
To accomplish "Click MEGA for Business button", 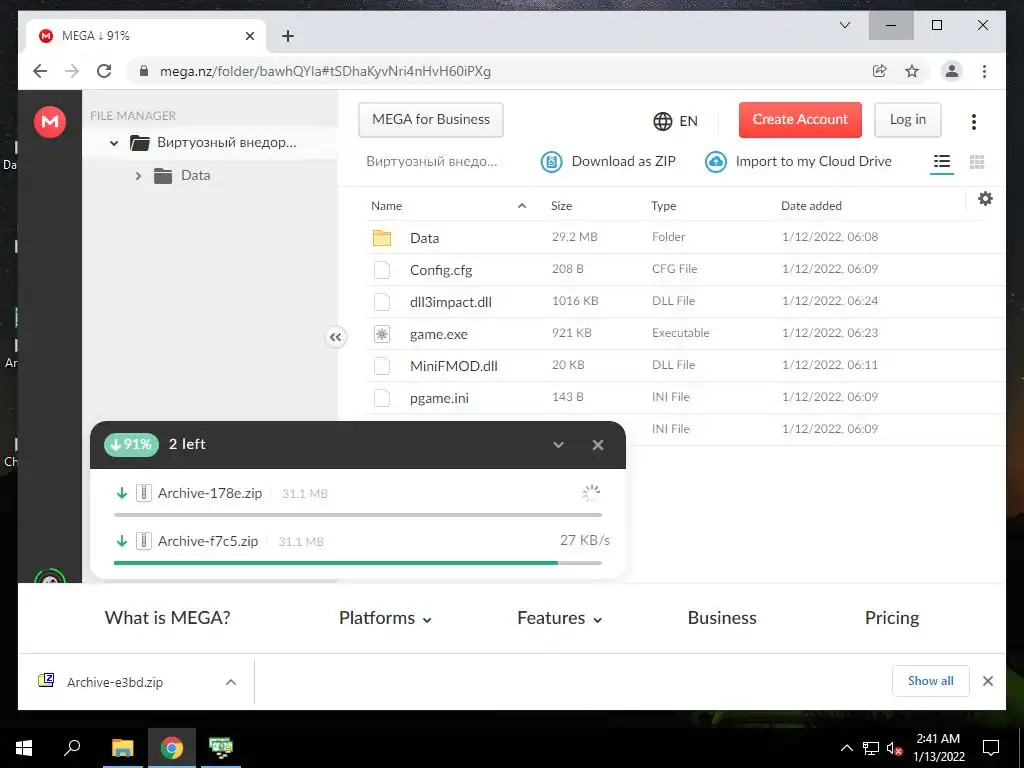I will (x=431, y=120).
